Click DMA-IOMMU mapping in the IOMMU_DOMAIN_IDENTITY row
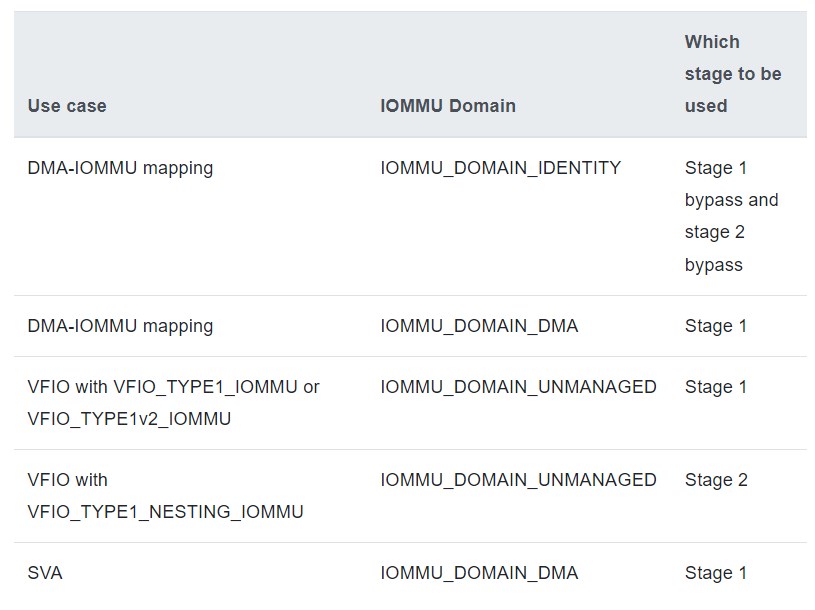Viewport: 815px width, 610px height. (x=120, y=168)
